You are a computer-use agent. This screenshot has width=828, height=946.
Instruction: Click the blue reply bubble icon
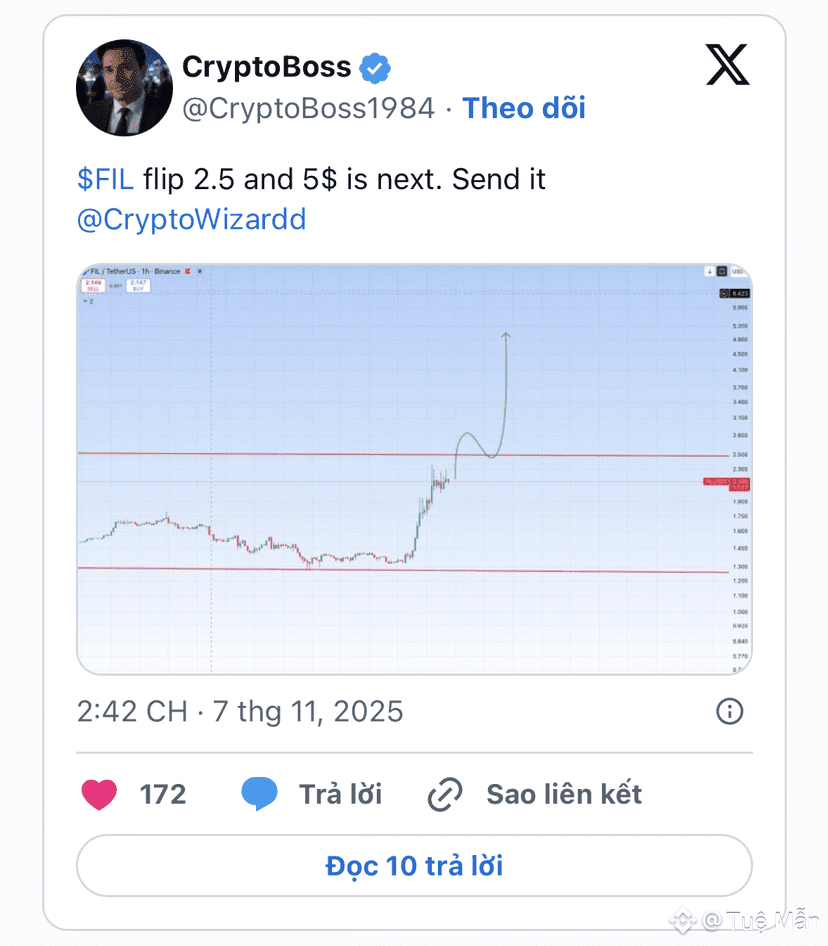(260, 795)
